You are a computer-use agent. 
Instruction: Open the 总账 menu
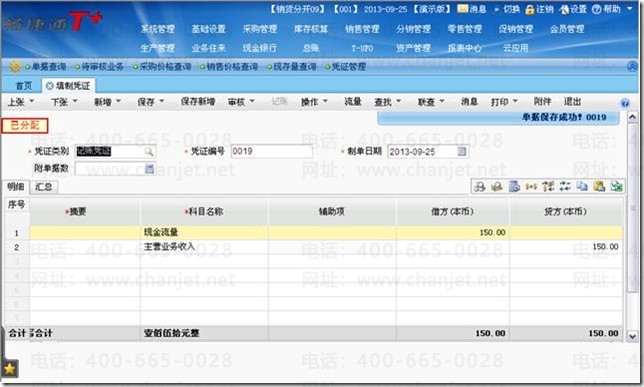pos(310,48)
